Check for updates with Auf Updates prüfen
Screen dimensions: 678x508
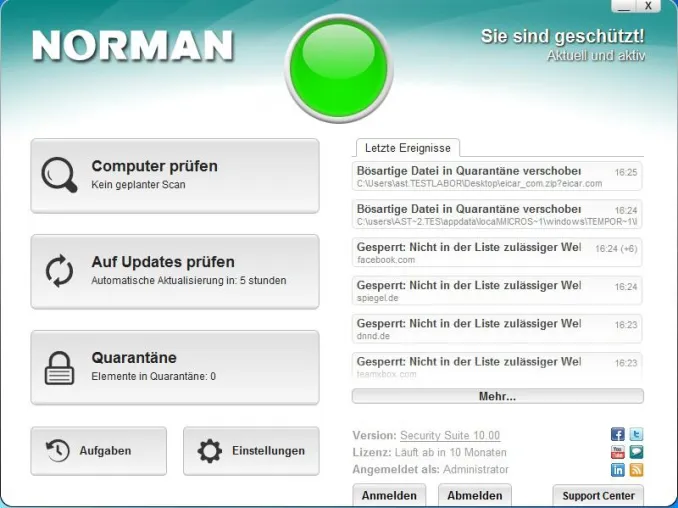175,272
